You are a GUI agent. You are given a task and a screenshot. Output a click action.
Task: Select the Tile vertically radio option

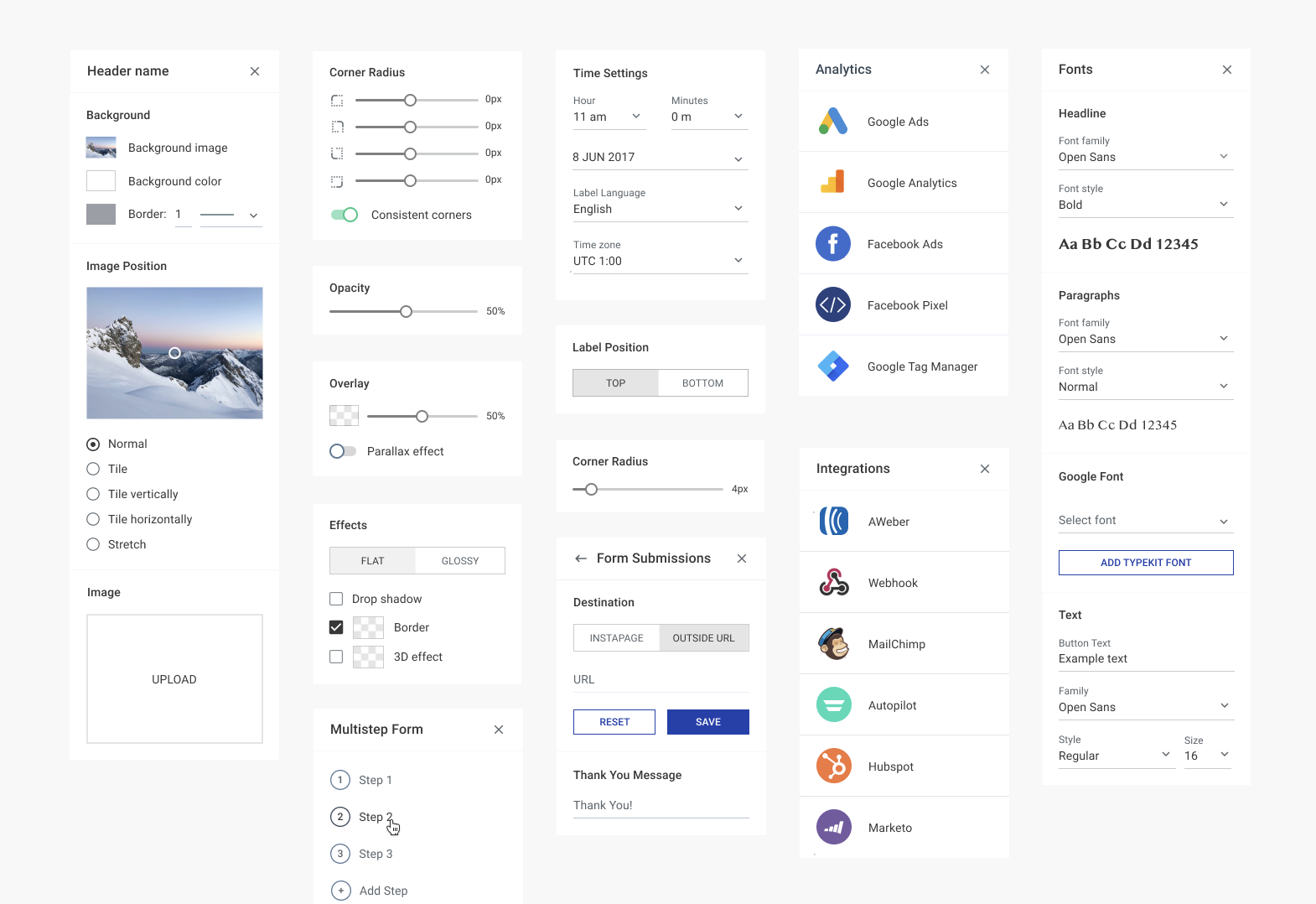tap(93, 494)
